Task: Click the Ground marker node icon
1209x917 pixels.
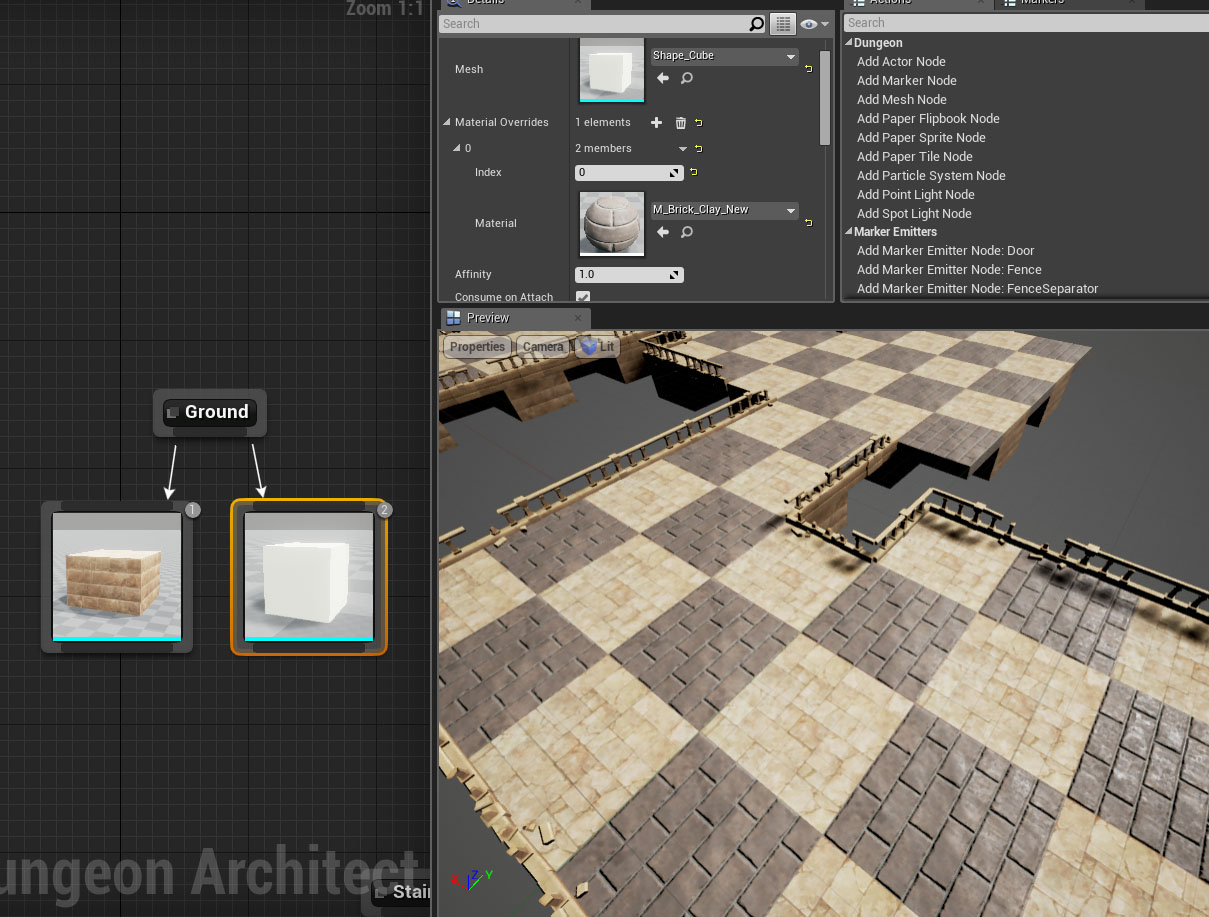Action: [x=172, y=412]
